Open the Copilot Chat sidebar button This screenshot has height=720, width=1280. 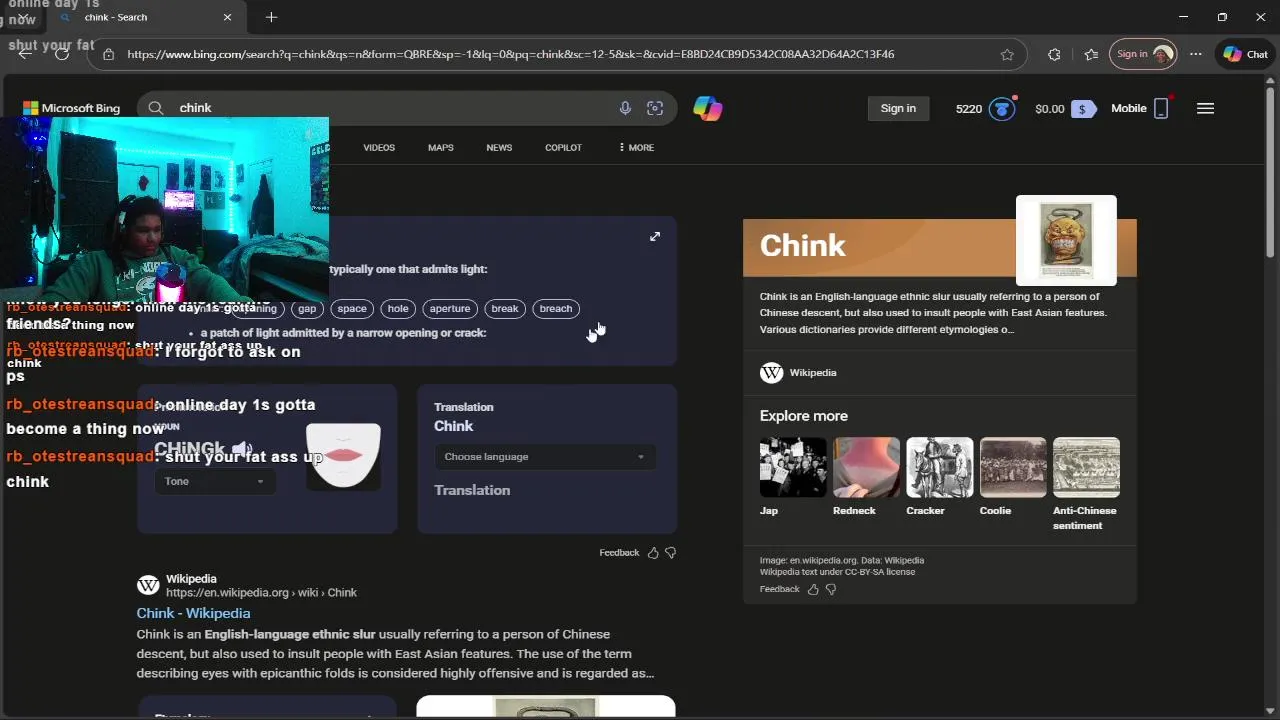point(1246,54)
